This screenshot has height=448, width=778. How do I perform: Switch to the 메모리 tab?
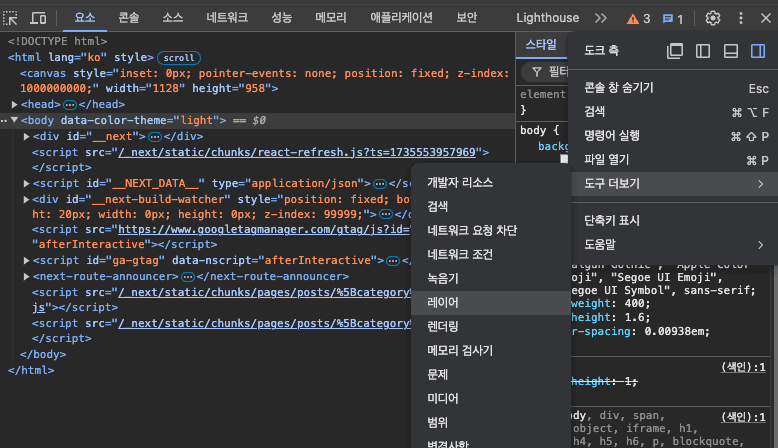(331, 18)
